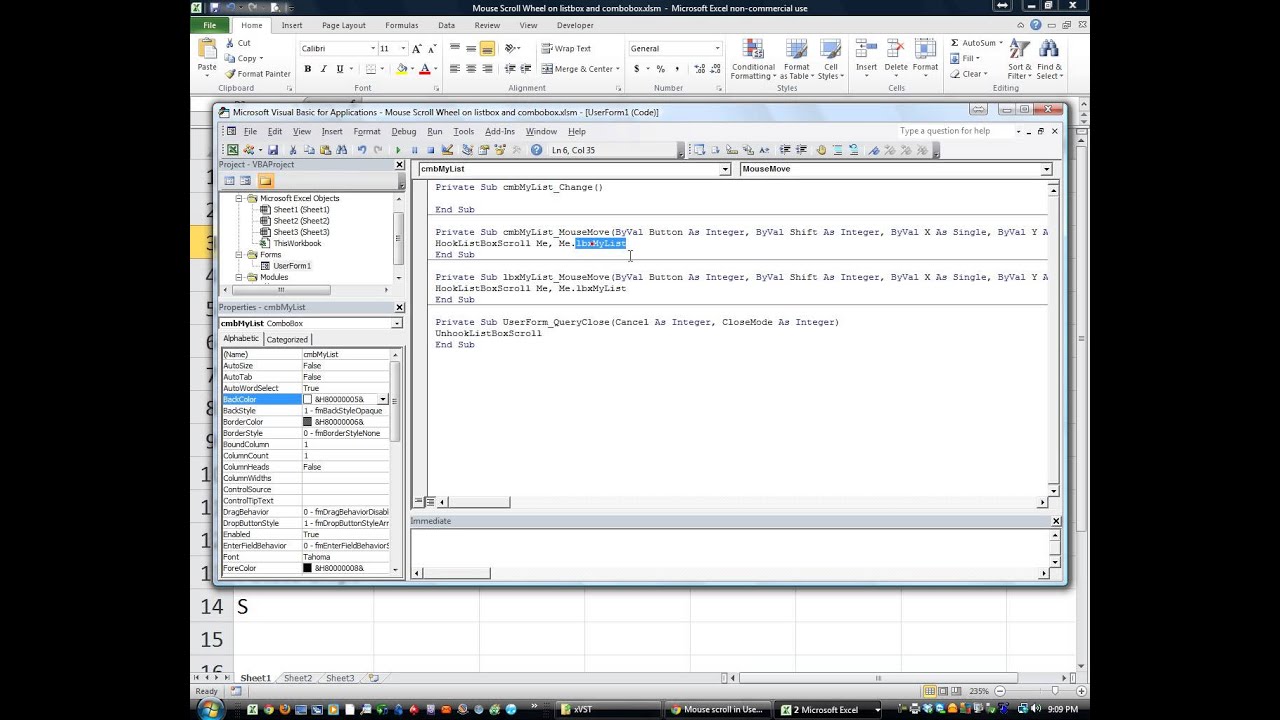
Task: Select ThisWorkbook in project tree
Action: click(x=297, y=243)
